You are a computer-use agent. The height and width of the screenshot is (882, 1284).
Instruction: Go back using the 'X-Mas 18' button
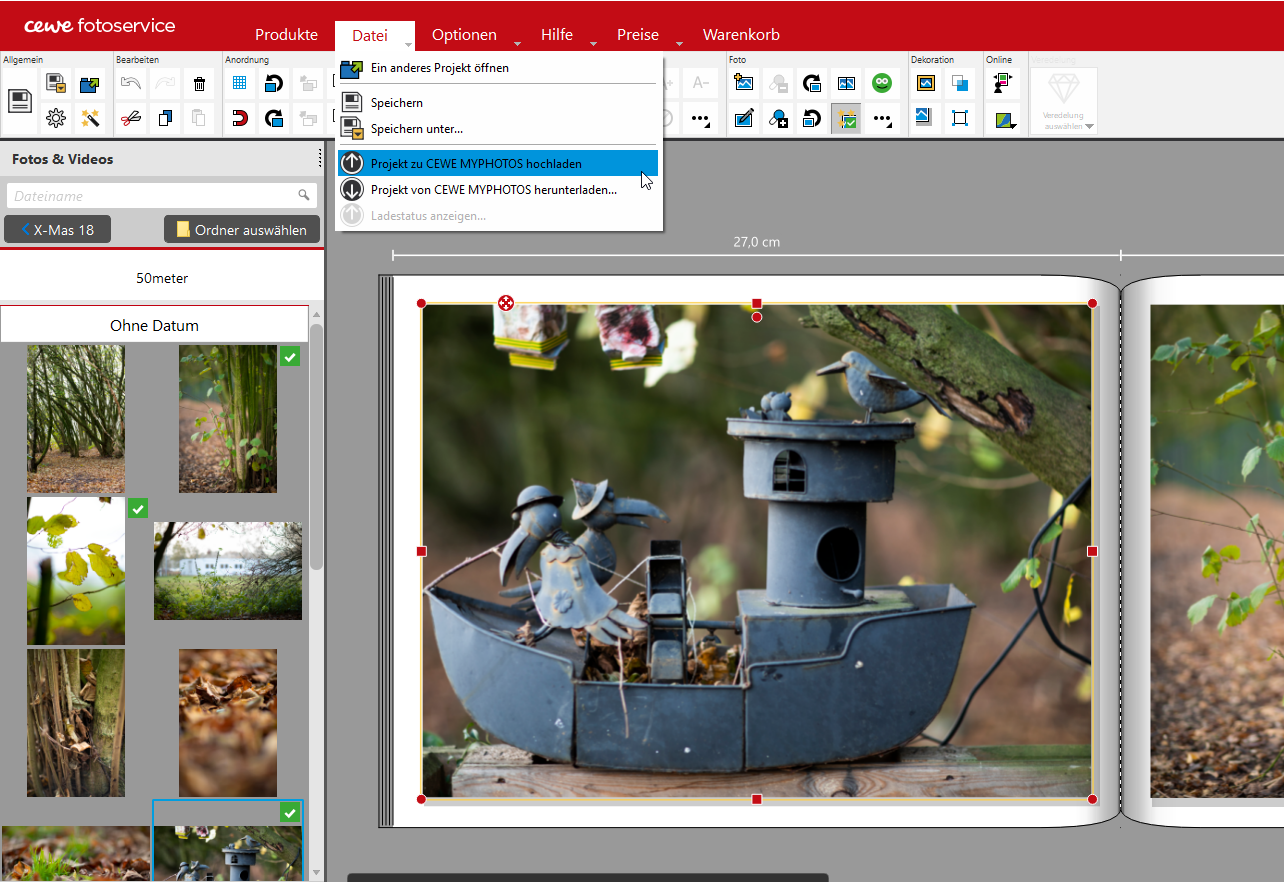tap(57, 229)
